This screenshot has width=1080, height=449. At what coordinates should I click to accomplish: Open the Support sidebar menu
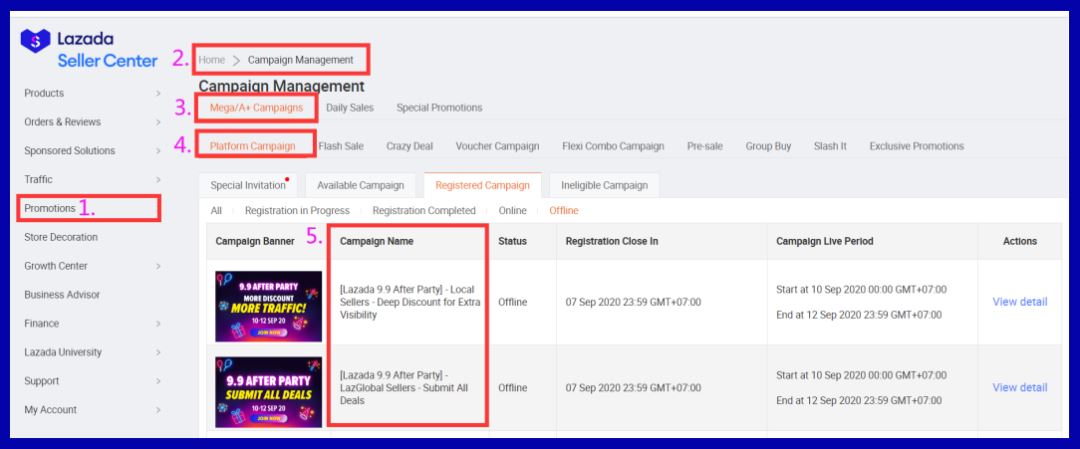[x=41, y=381]
